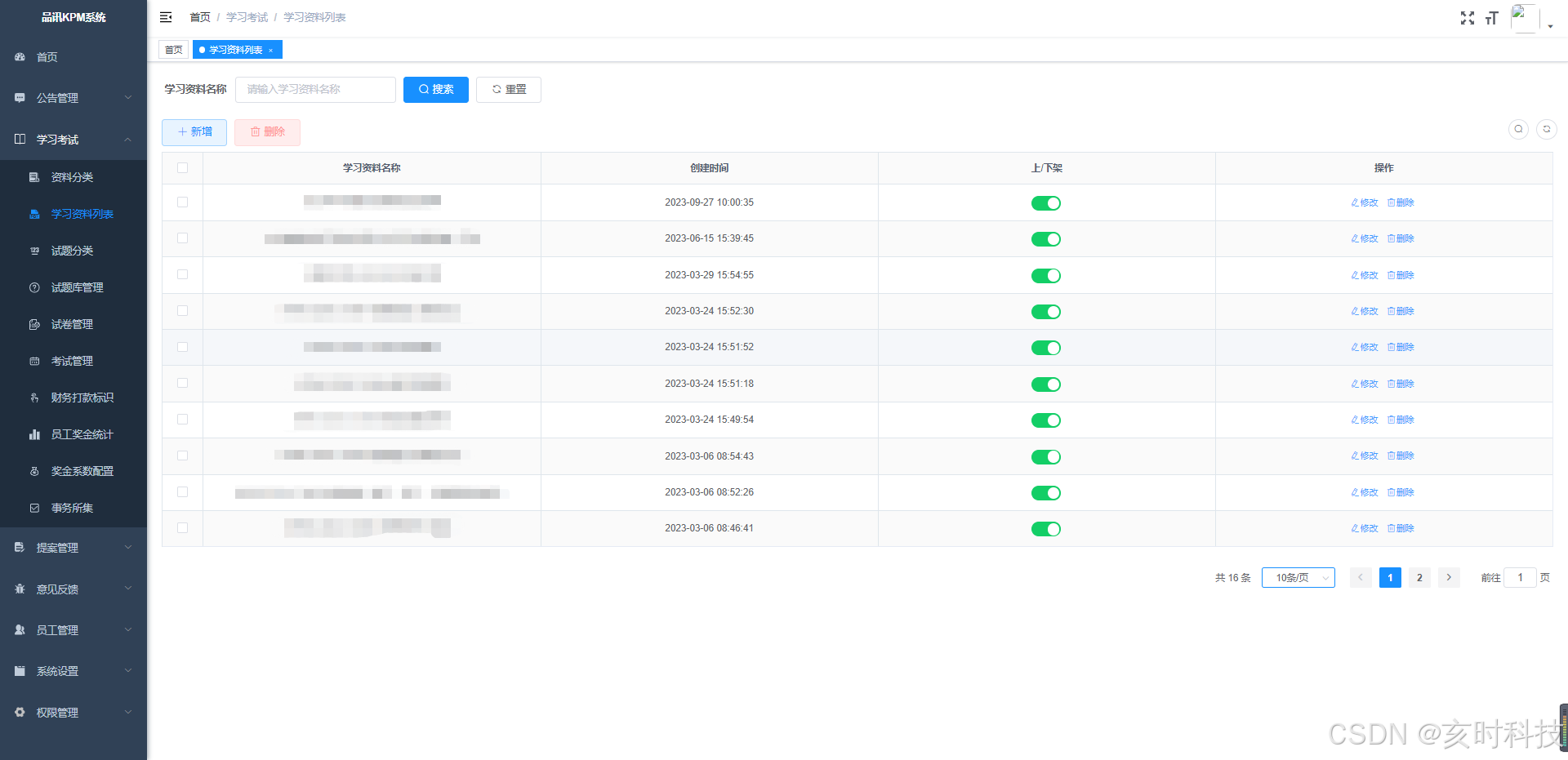Open 奖金系数配置 submenu
The image size is (1568, 760).
tap(73, 471)
